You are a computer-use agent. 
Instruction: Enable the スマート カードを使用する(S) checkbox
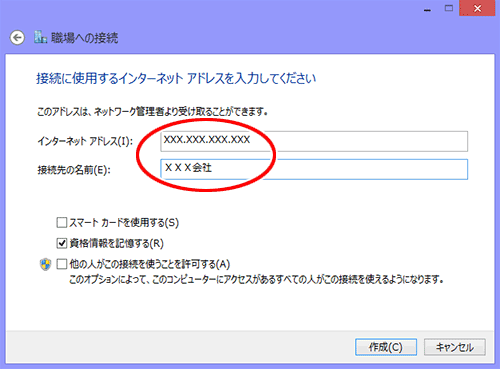click(x=62, y=223)
